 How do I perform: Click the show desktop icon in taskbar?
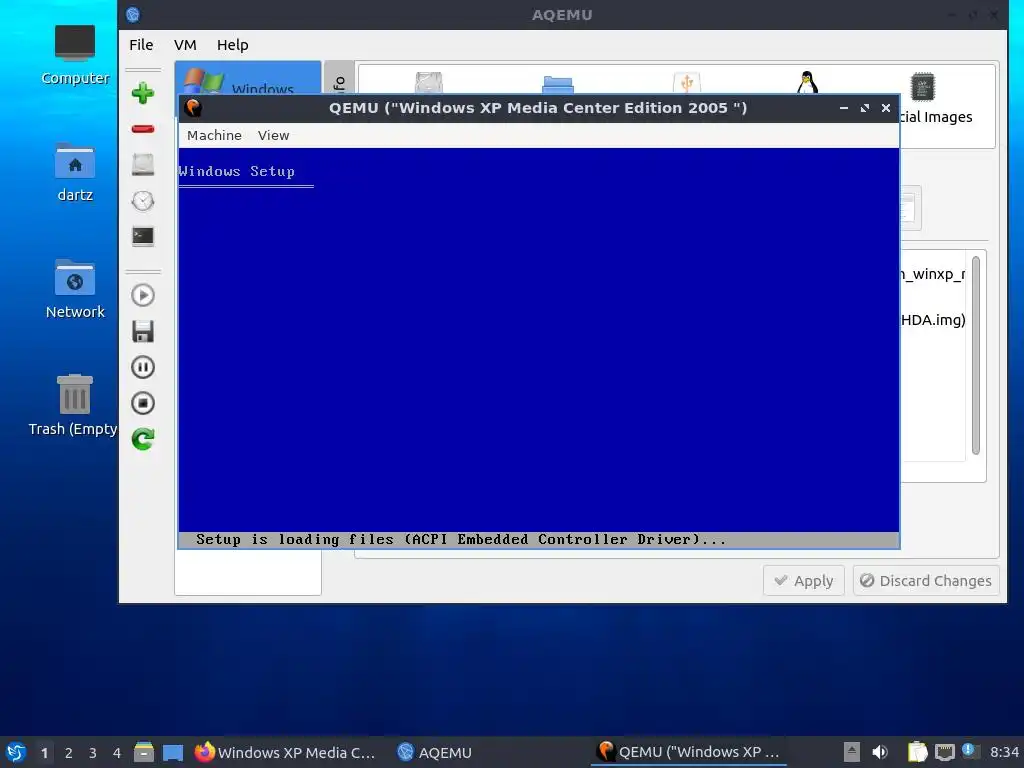[x=173, y=752]
